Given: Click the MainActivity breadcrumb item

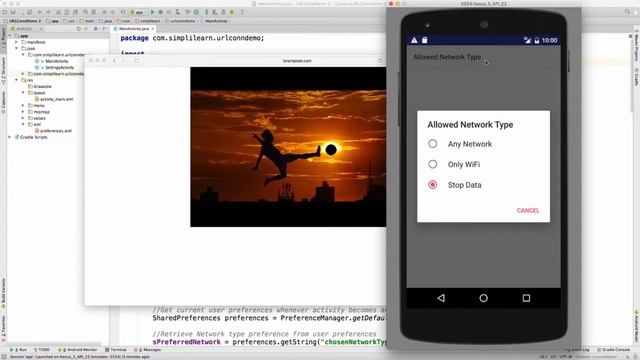Looking at the screenshot, I should click(214, 21).
